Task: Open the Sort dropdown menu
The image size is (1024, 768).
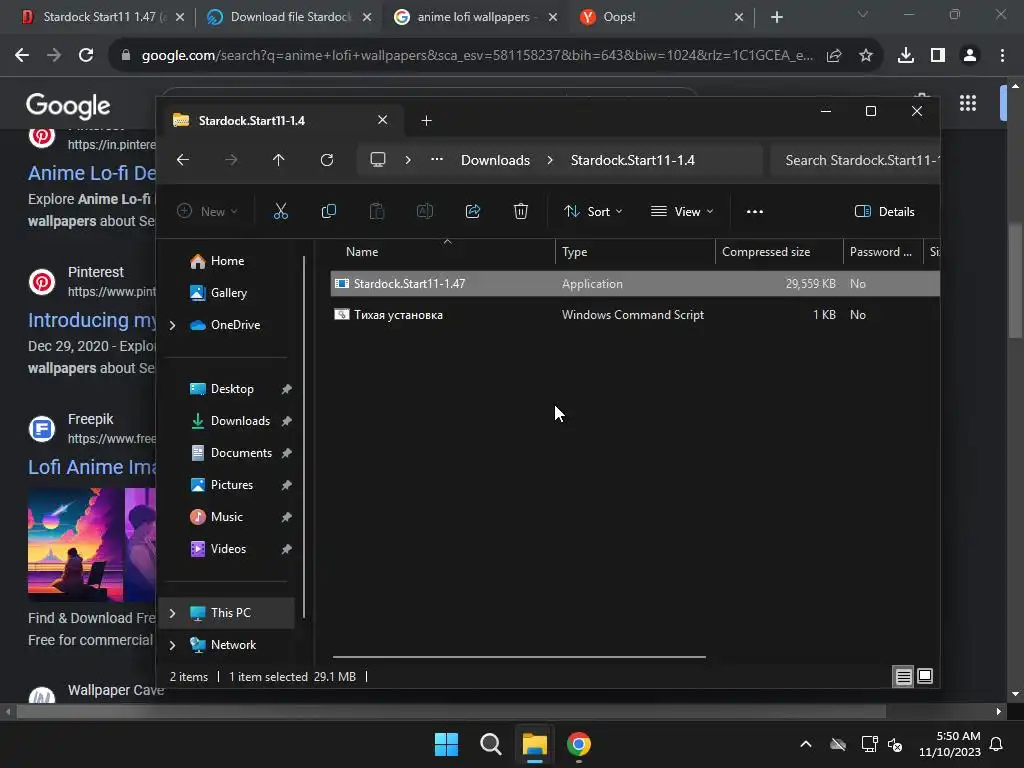Action: (x=593, y=212)
